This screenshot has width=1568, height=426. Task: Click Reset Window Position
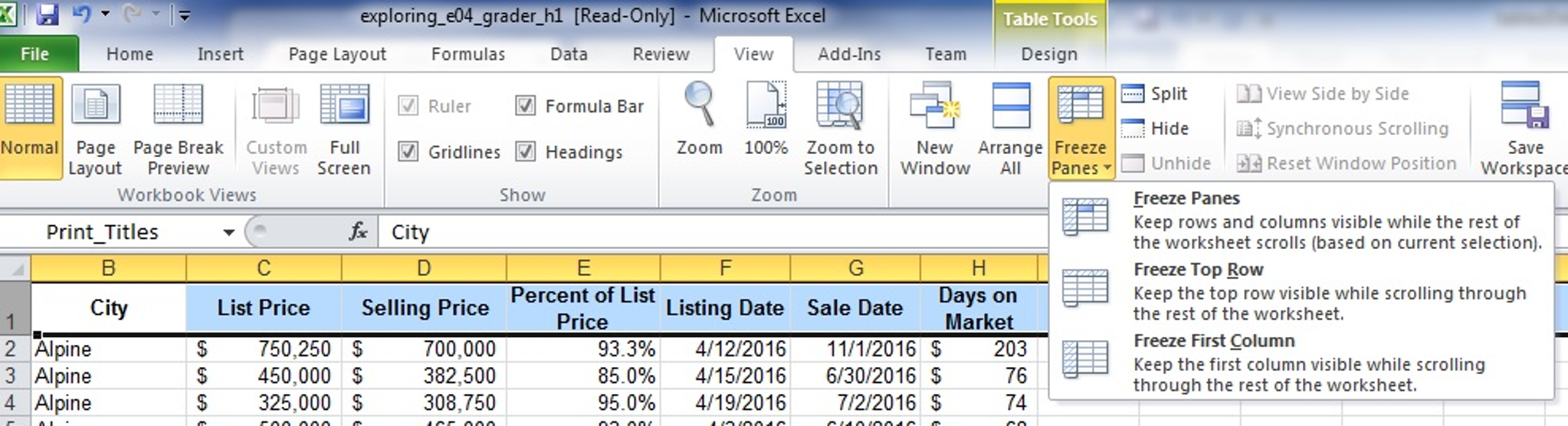click(x=1347, y=163)
